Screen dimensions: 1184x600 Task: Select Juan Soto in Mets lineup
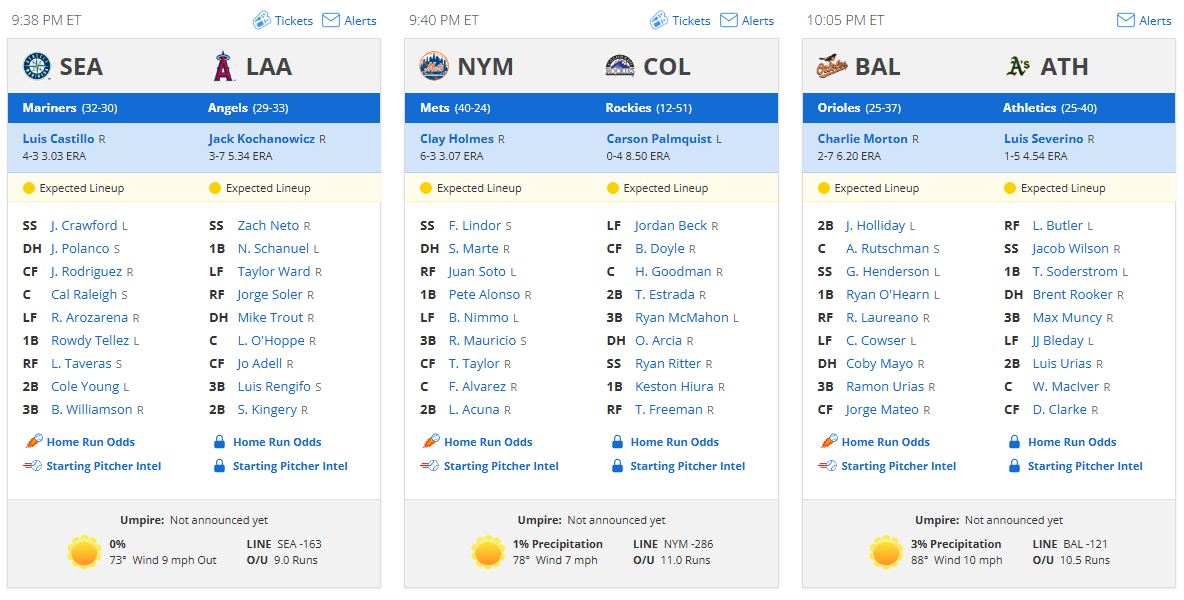click(477, 272)
